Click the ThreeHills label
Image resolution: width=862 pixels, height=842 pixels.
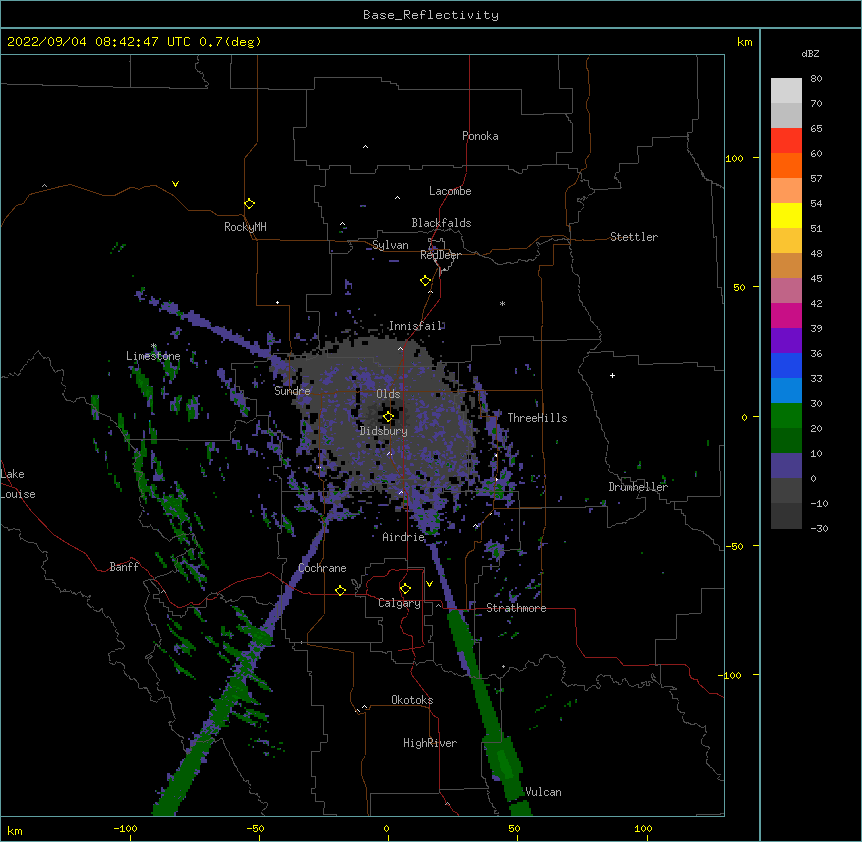click(537, 418)
